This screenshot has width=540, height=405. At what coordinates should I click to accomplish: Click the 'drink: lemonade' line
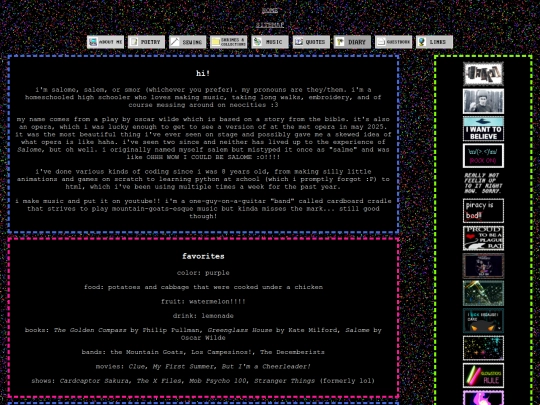click(x=203, y=316)
